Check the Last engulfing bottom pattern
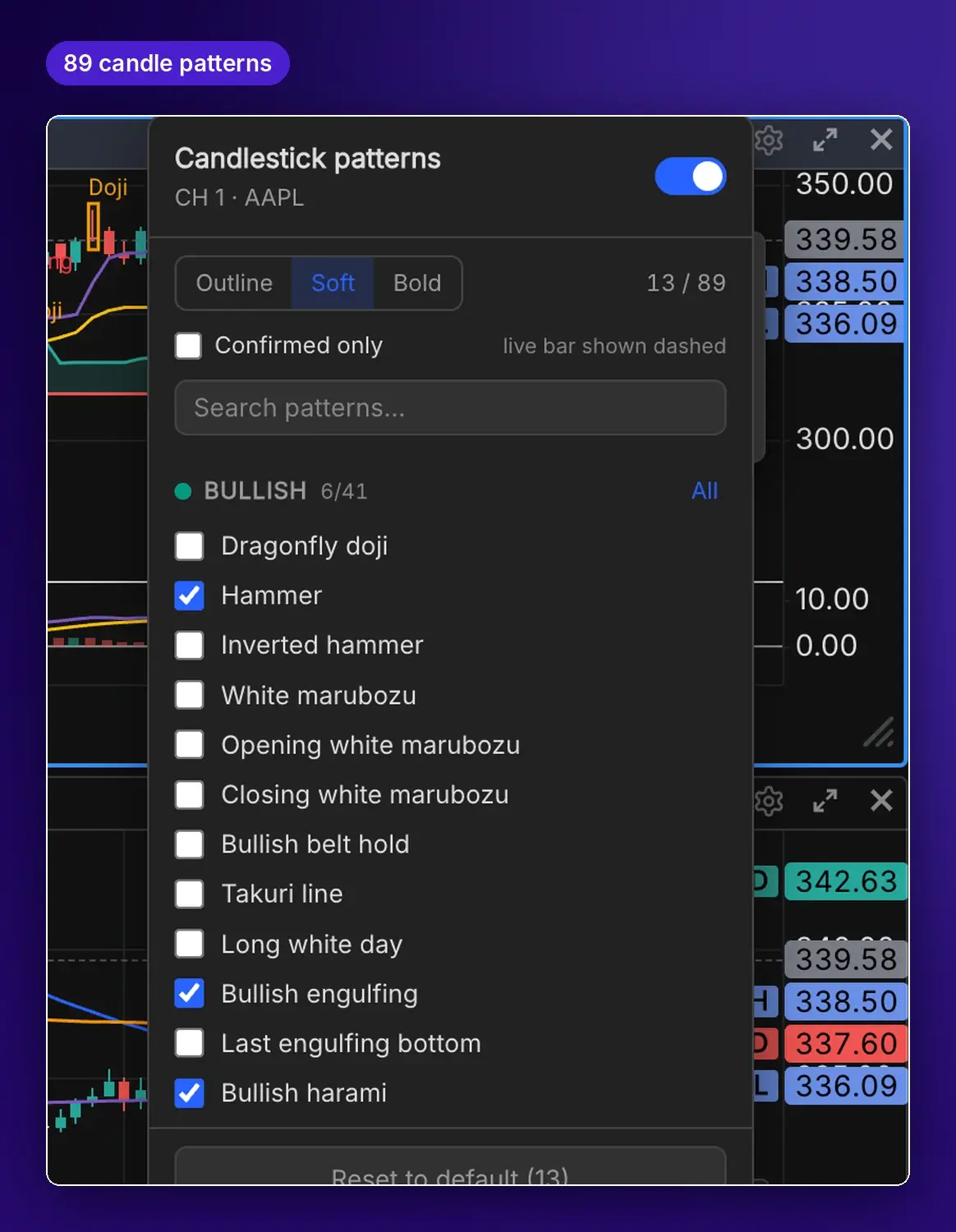Viewport: 956px width, 1232px height. click(x=190, y=1044)
